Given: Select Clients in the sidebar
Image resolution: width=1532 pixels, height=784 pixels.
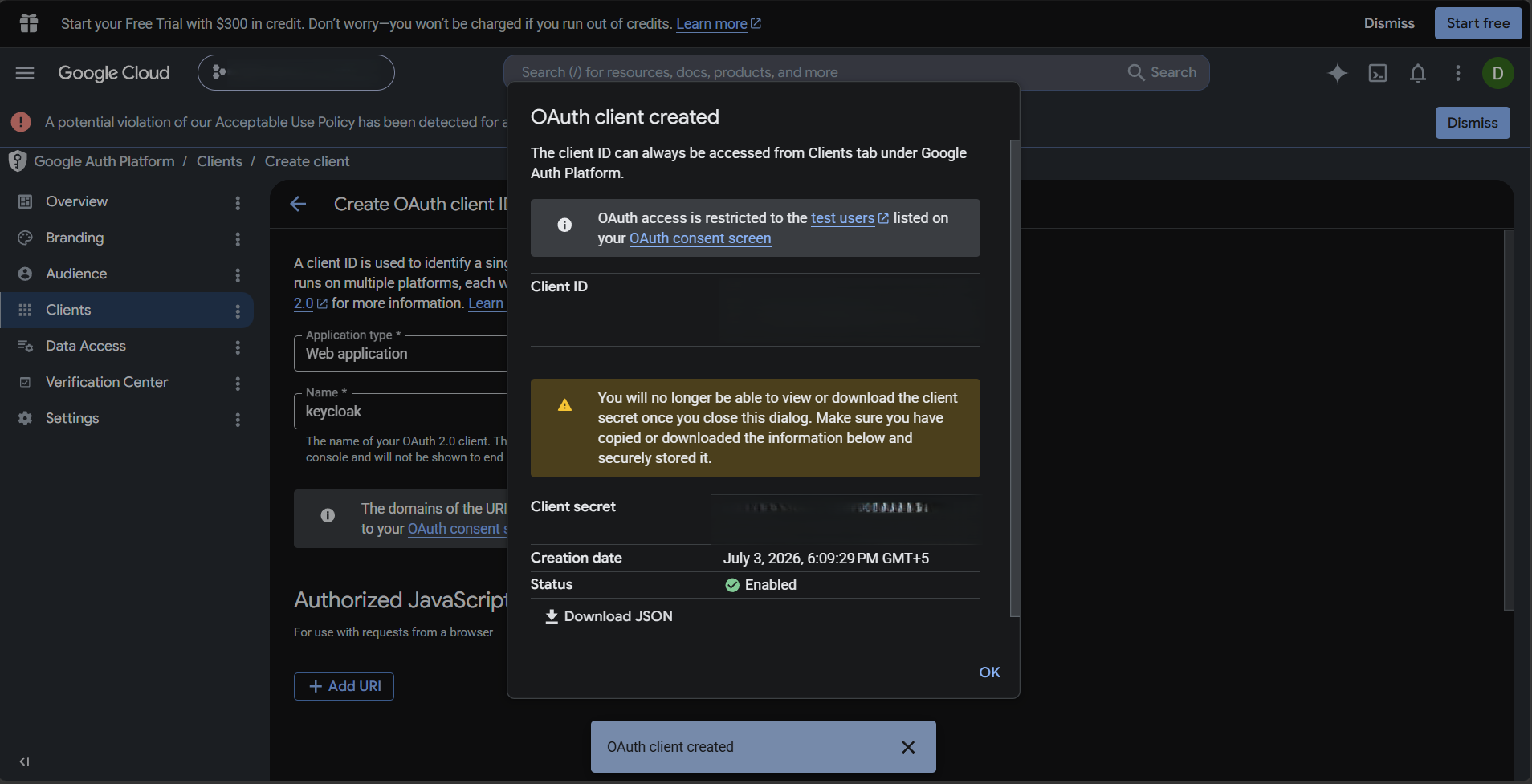Looking at the screenshot, I should click(x=68, y=310).
